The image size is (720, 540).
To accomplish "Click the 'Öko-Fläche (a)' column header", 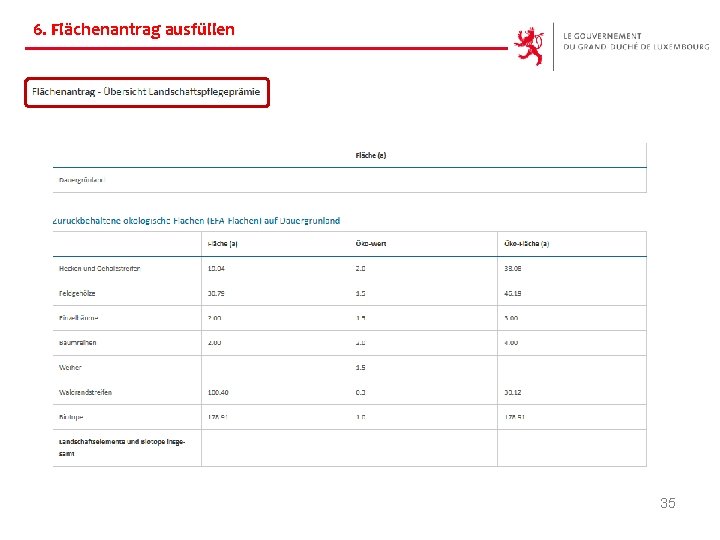I will click(527, 244).
